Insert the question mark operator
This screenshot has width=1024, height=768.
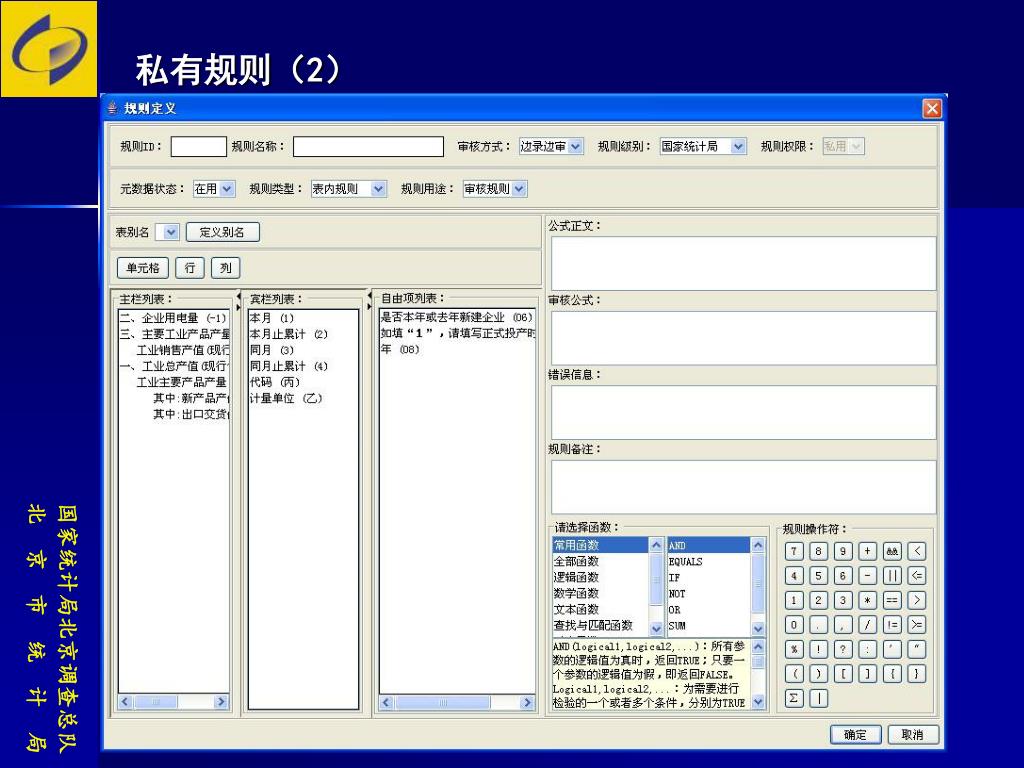843,649
